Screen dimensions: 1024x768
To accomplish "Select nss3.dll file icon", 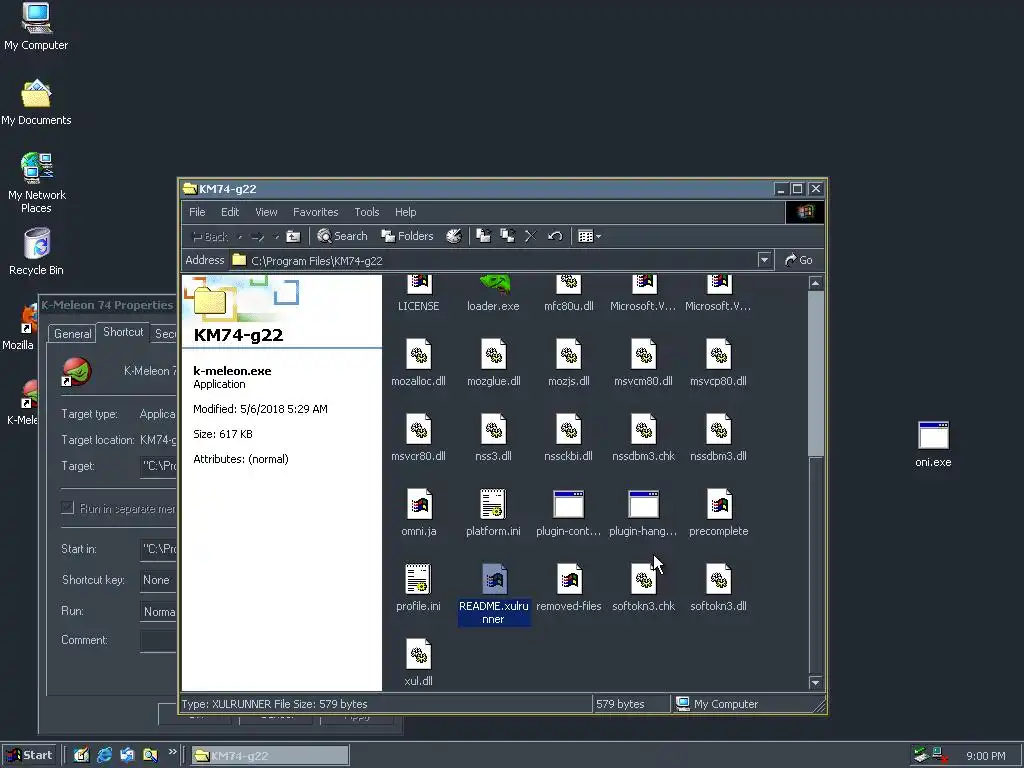I will coord(494,430).
